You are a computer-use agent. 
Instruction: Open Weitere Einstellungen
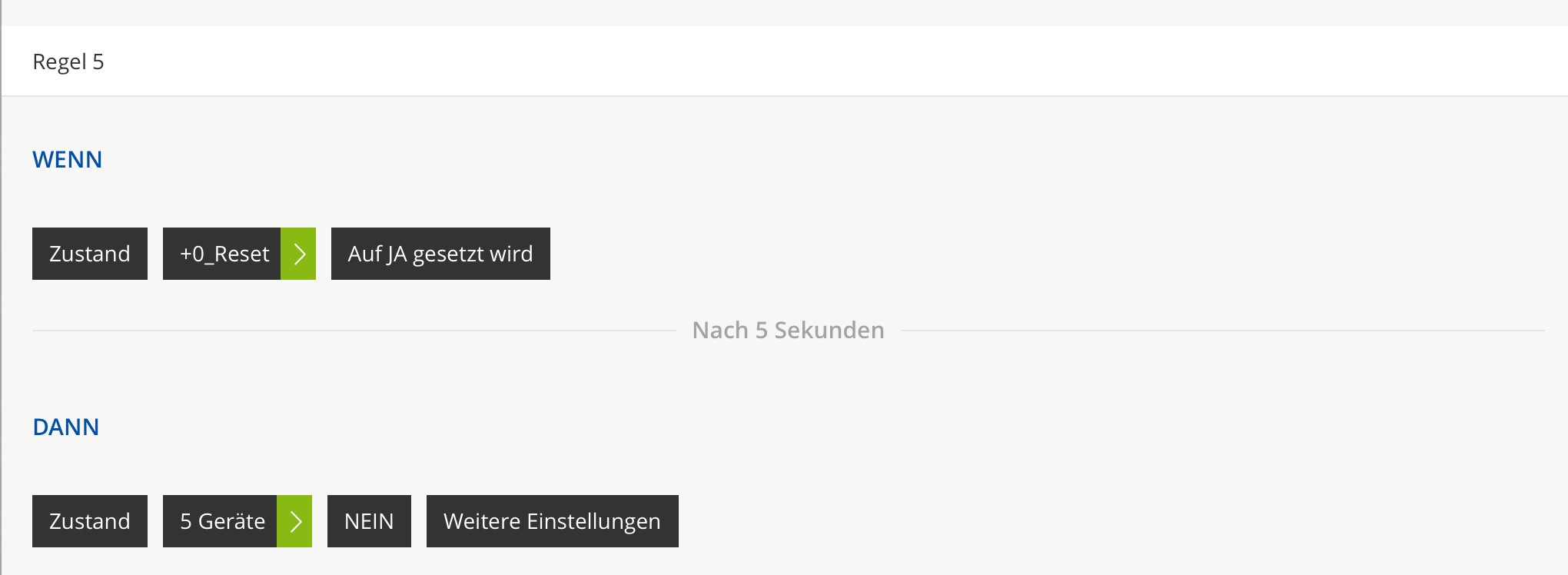552,521
